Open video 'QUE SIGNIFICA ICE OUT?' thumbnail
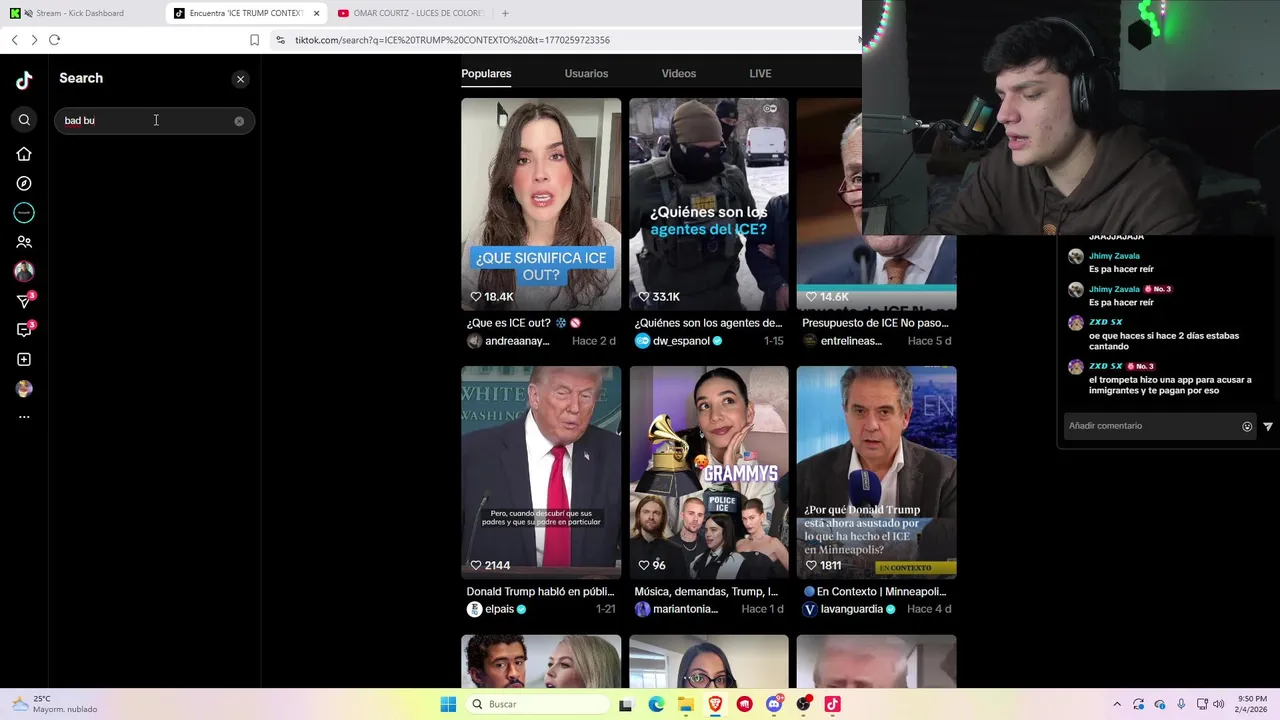Viewport: 1280px width, 720px height. [541, 204]
